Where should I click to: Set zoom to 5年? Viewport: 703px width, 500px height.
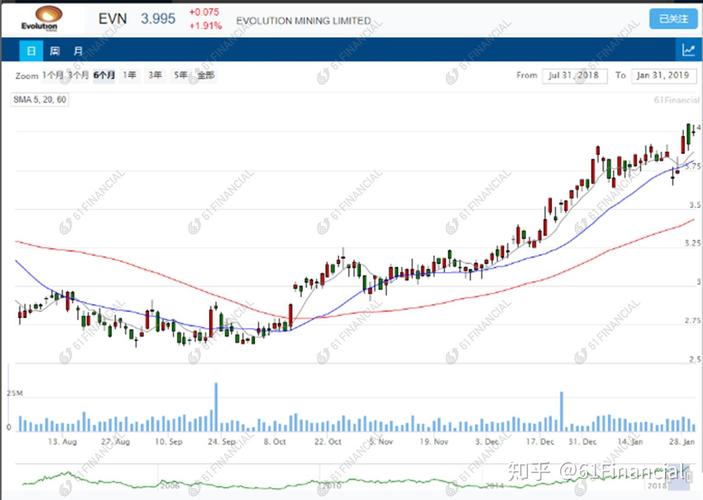coord(180,75)
